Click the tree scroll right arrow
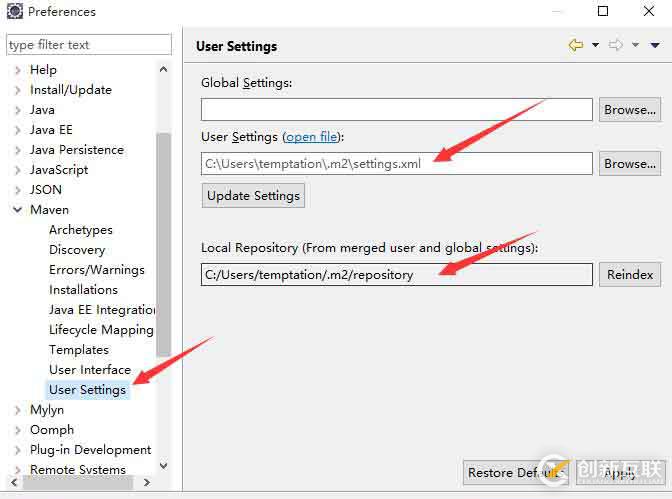Screen dimensions: 672x499 click(147, 482)
